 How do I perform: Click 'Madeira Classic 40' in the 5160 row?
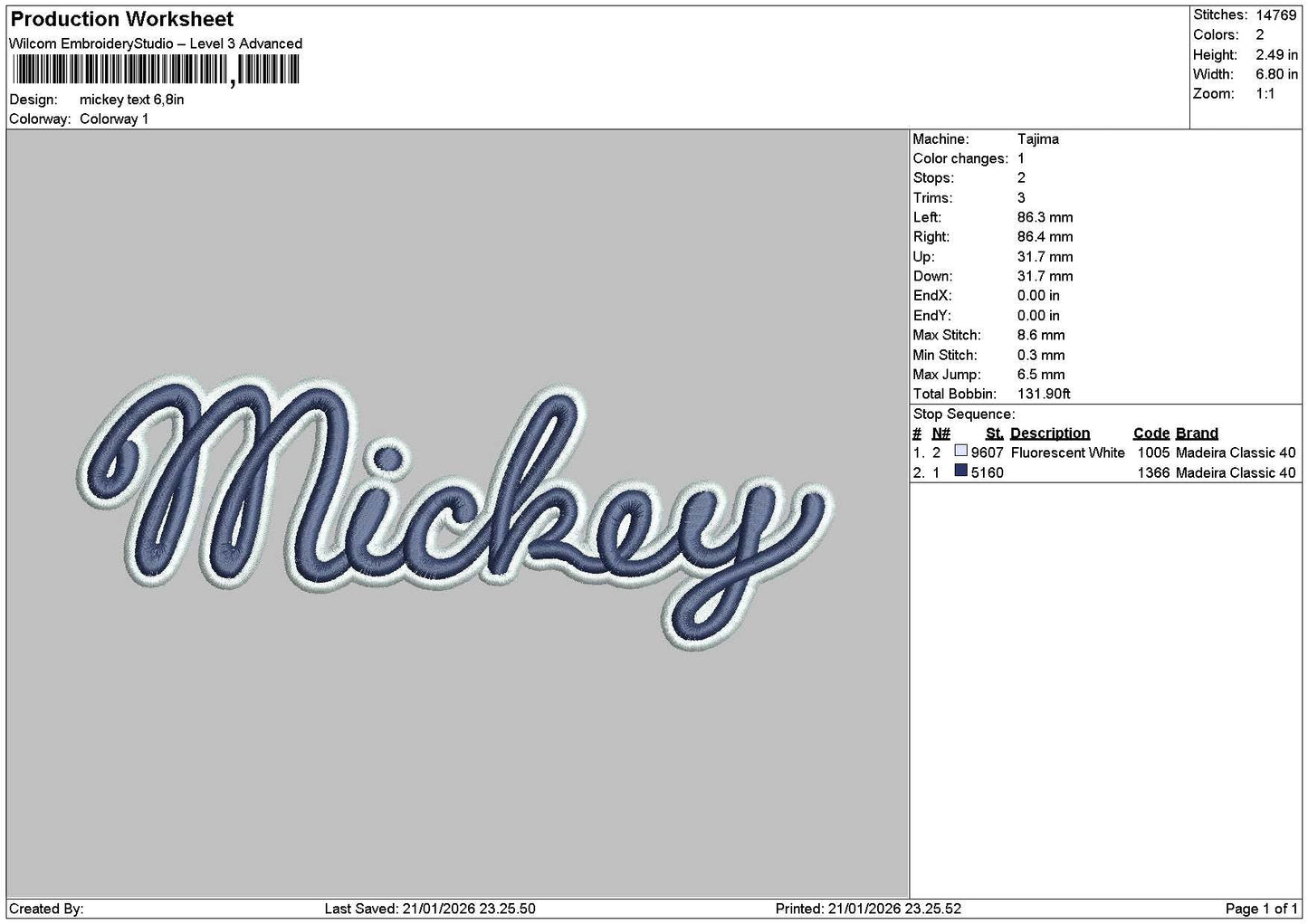1236,473
